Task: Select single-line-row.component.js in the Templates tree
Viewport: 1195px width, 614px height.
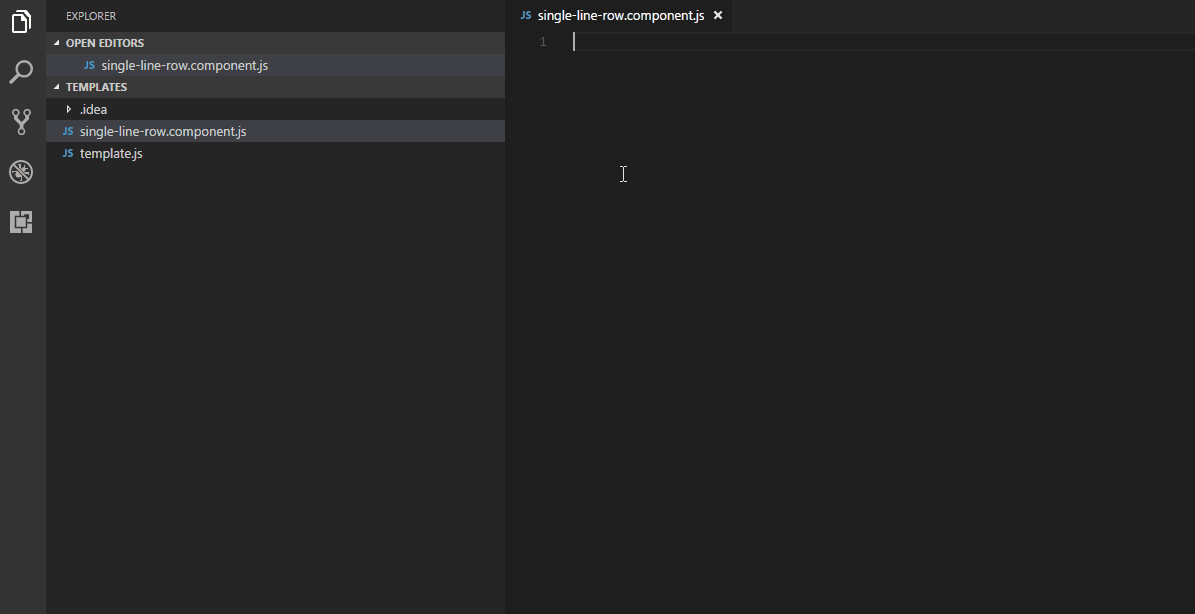Action: [162, 132]
